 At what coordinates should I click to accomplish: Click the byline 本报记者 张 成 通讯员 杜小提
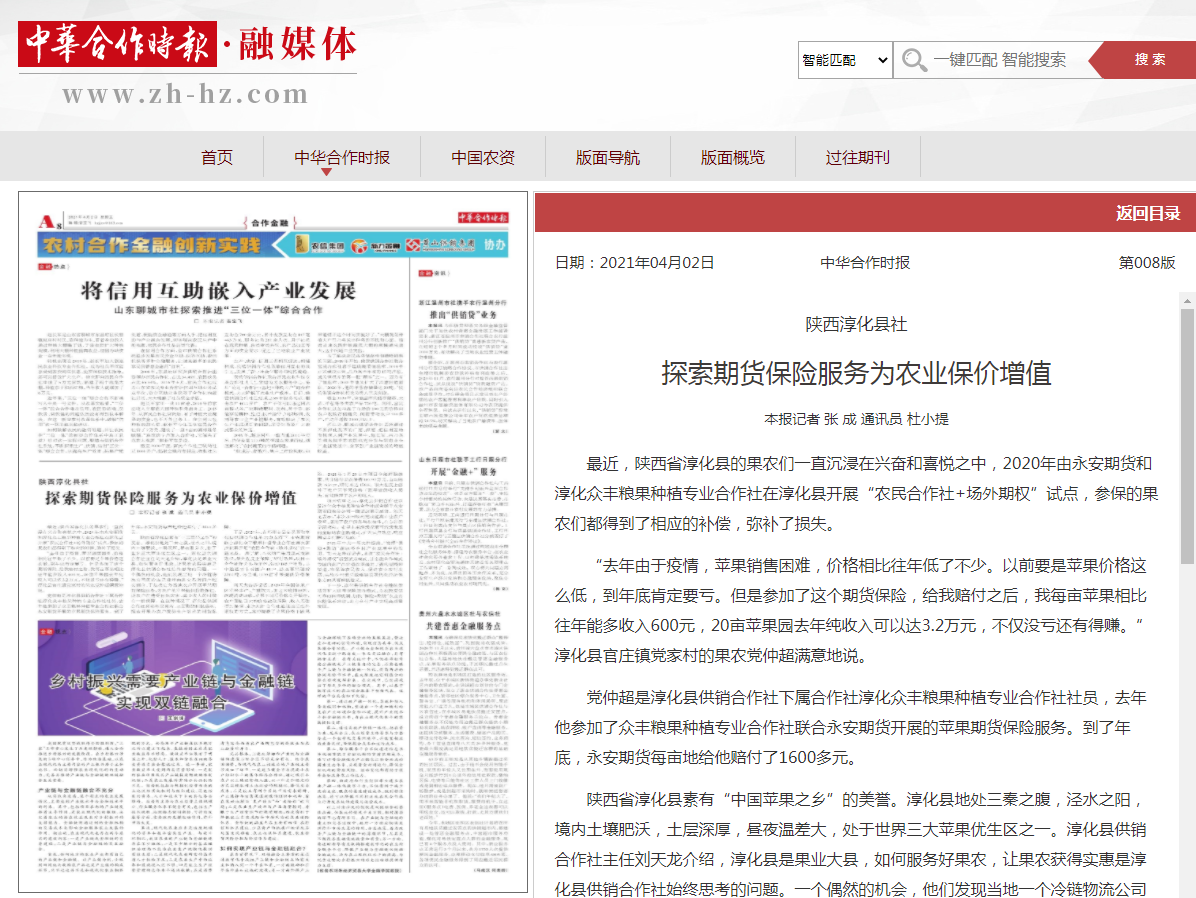(856, 419)
